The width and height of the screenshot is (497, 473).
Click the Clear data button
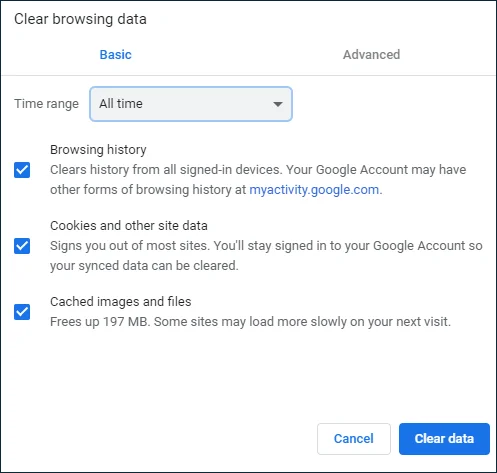(444, 439)
